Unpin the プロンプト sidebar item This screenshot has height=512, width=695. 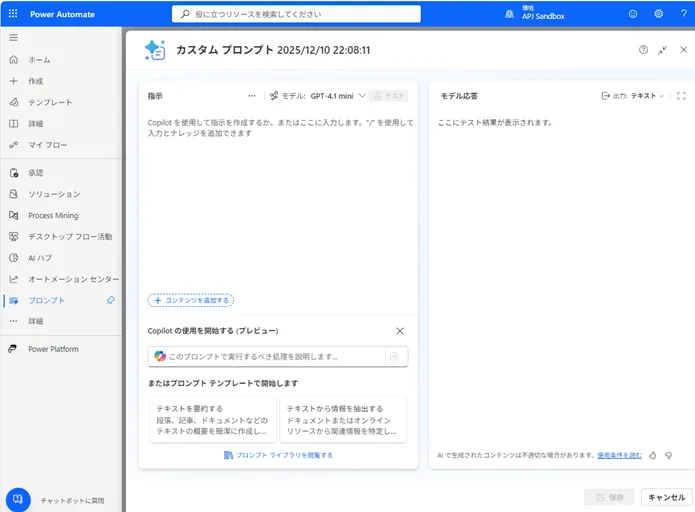point(110,300)
